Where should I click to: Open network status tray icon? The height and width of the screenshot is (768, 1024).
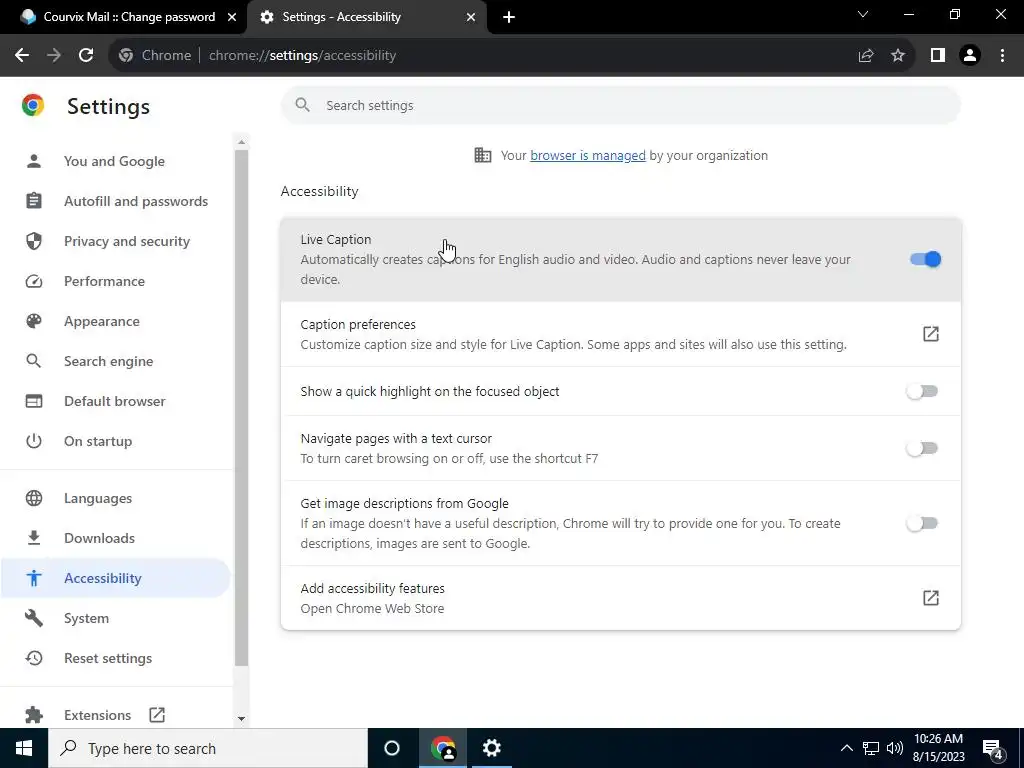tap(871, 748)
